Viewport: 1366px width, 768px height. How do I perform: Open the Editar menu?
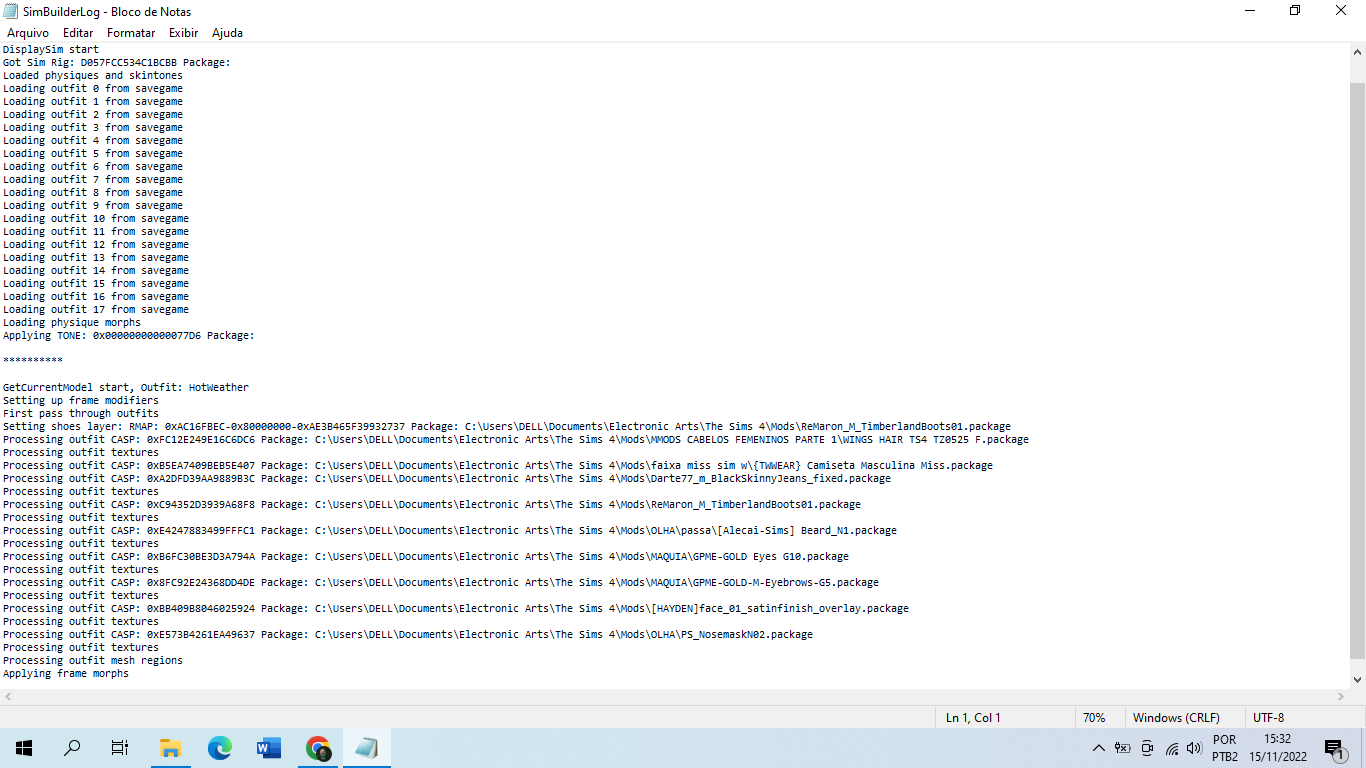[x=78, y=33]
